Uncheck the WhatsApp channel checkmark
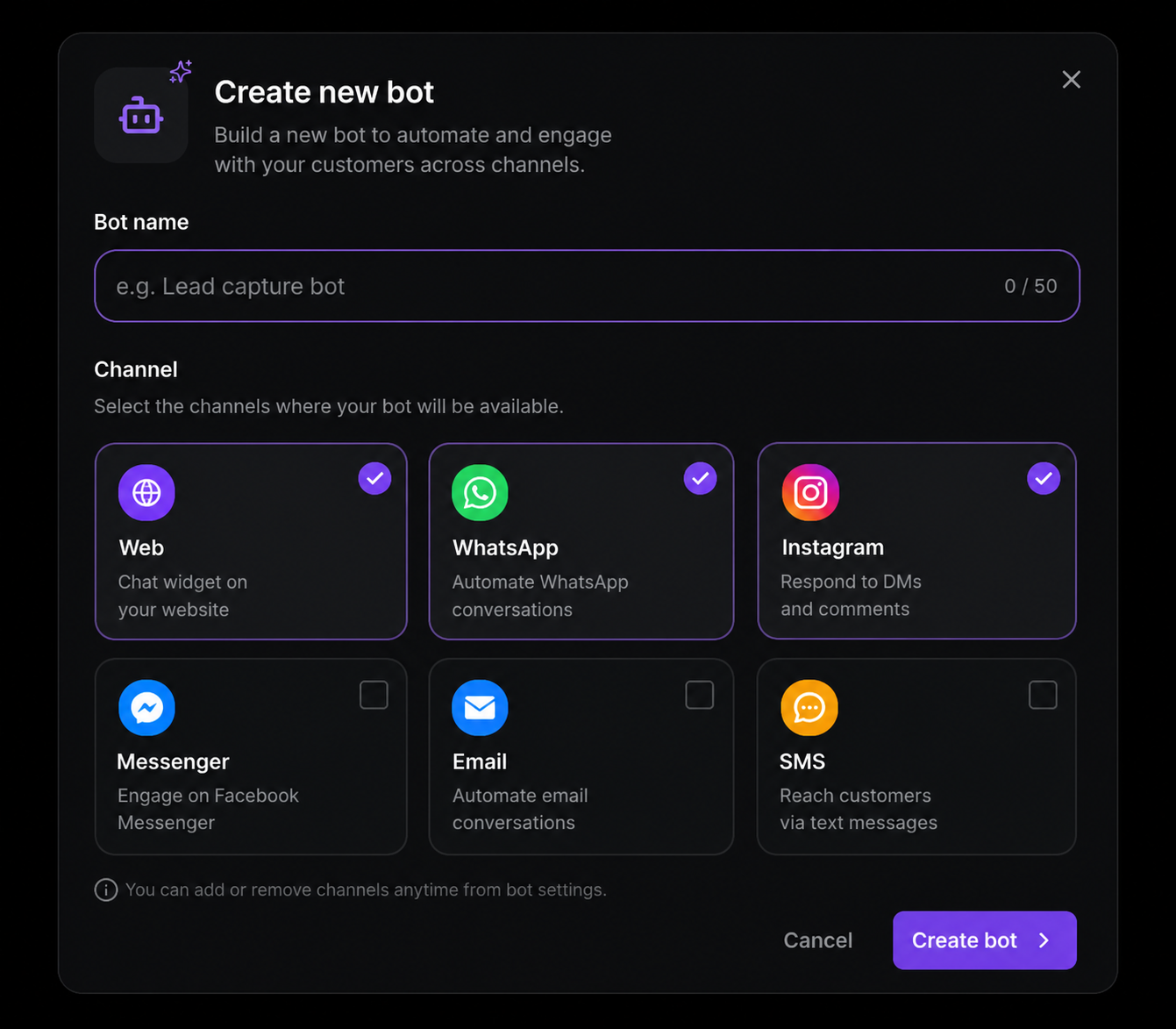Screen dimensions: 1176x1029 (x=700, y=478)
